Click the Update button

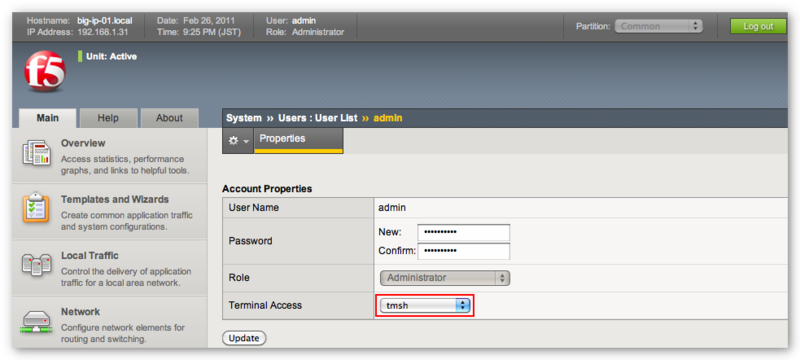tap(244, 338)
